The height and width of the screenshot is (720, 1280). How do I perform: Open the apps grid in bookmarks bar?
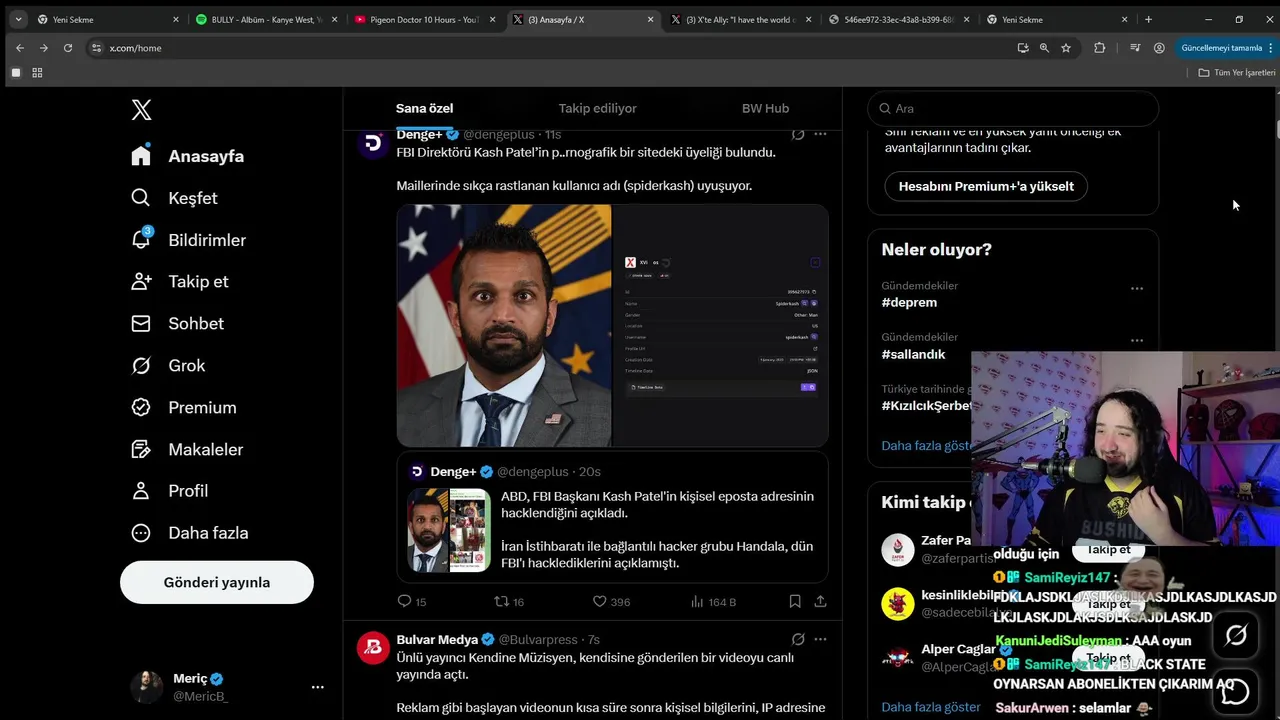37,72
